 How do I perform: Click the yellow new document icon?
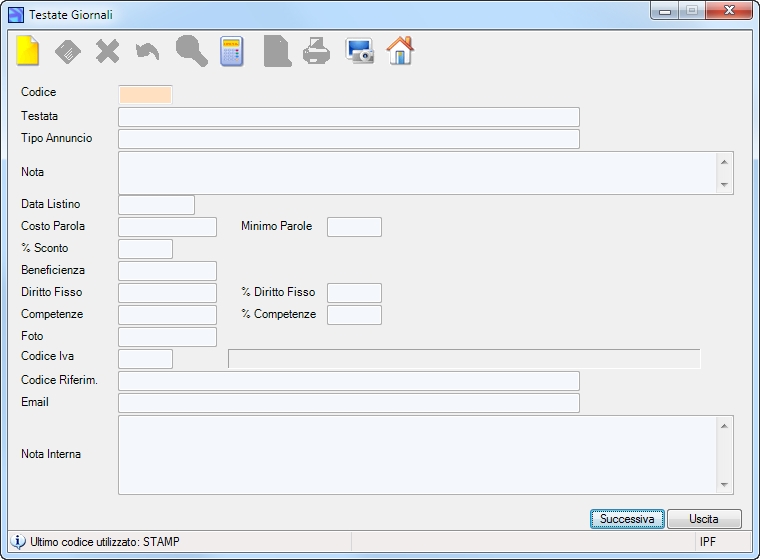pos(28,51)
